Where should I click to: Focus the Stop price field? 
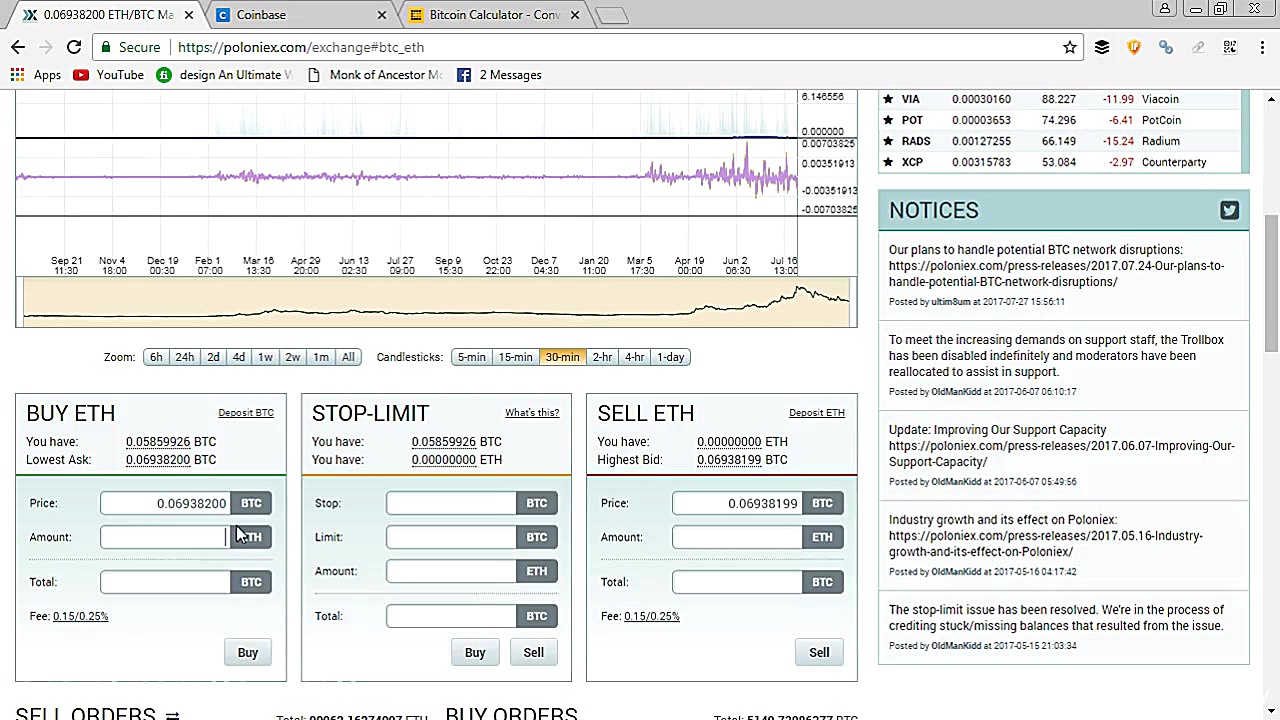[x=451, y=503]
